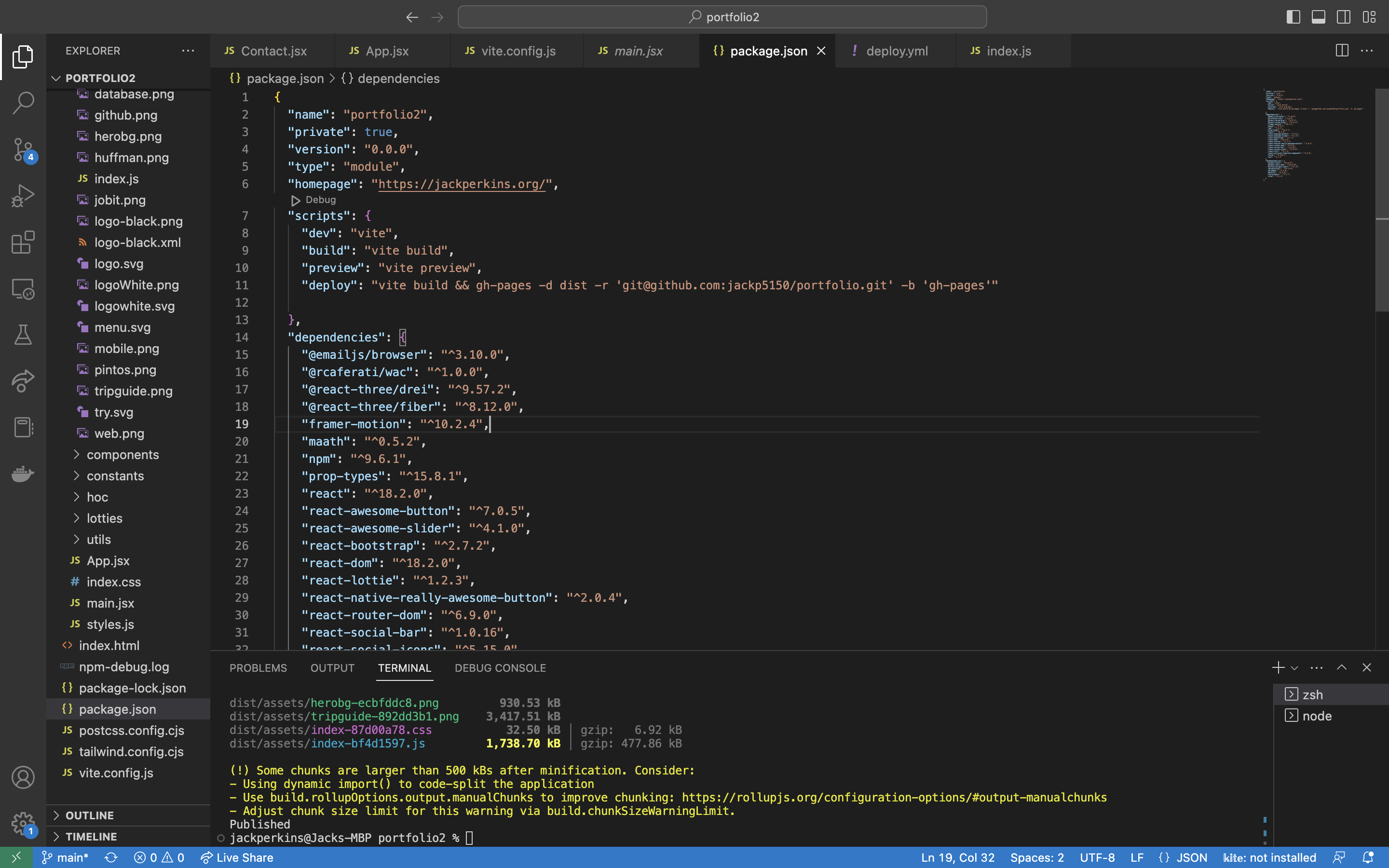Open the remote window indicator

tap(17, 858)
